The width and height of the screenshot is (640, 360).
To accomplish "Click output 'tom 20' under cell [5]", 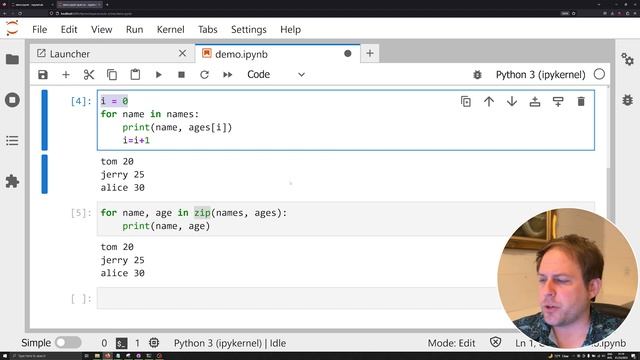I will (x=117, y=247).
